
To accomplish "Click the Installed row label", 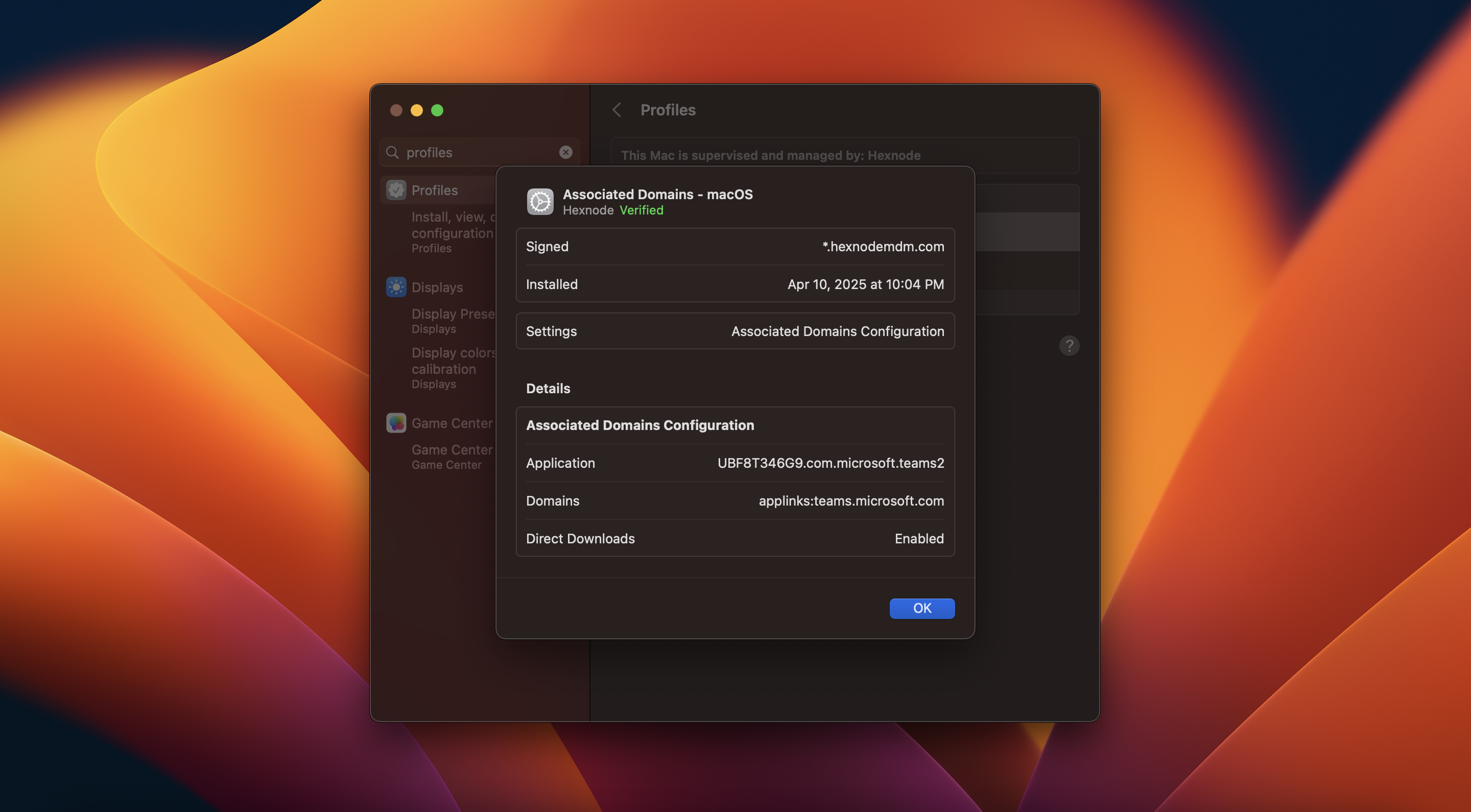I will click(552, 284).
